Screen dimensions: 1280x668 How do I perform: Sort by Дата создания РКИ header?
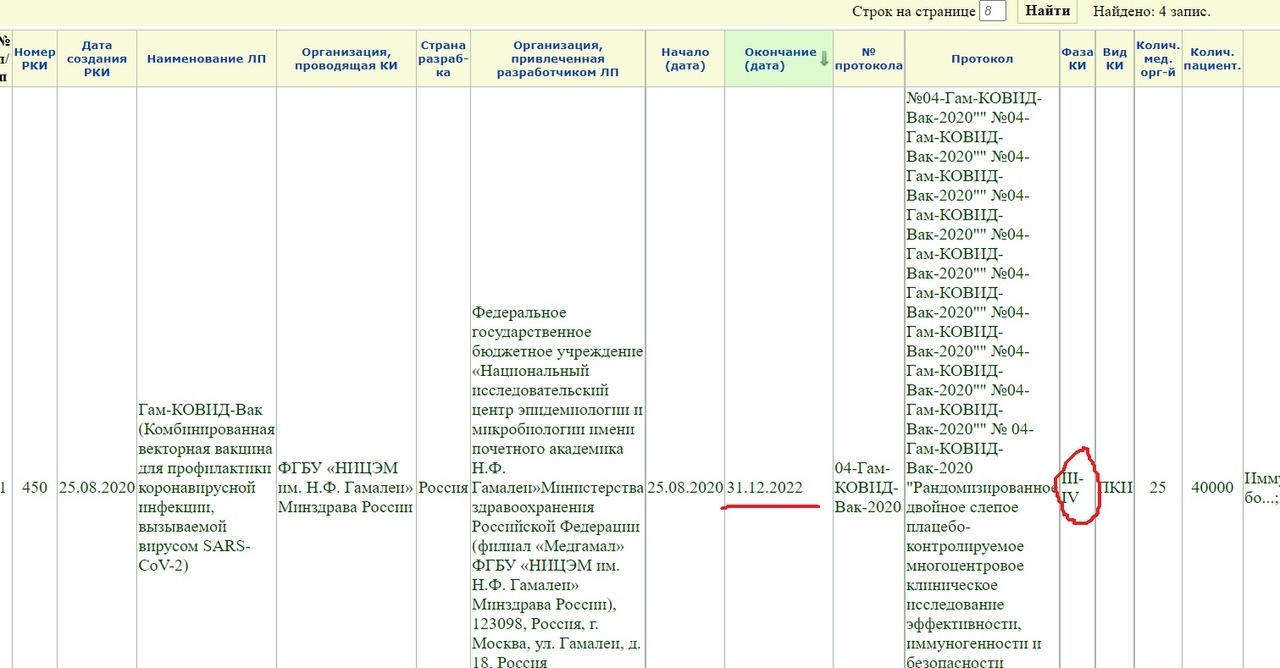(97, 59)
